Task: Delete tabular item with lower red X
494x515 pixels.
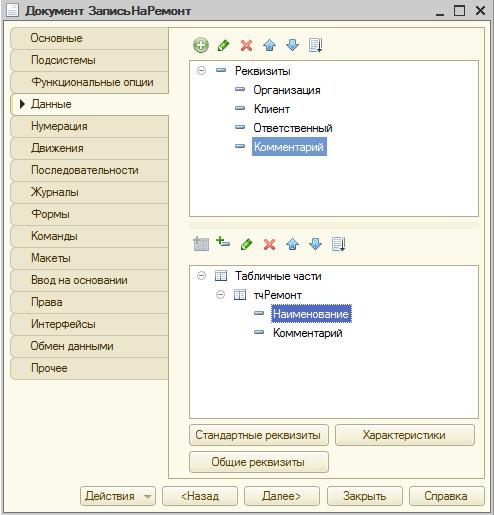Action: pos(269,244)
